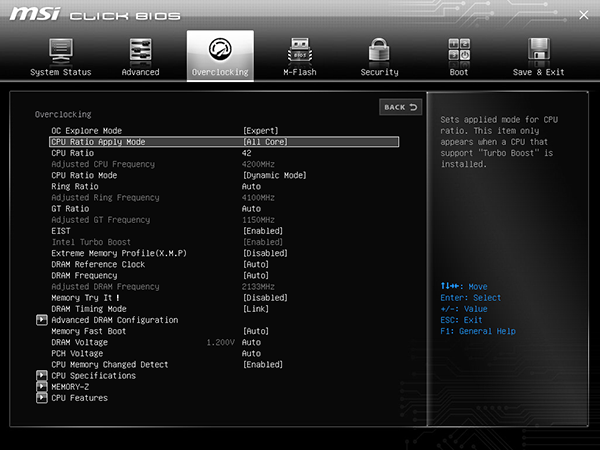Change OC Explore Mode [Expert] value
Viewport: 600px width, 450px height.
pyautogui.click(x=261, y=131)
